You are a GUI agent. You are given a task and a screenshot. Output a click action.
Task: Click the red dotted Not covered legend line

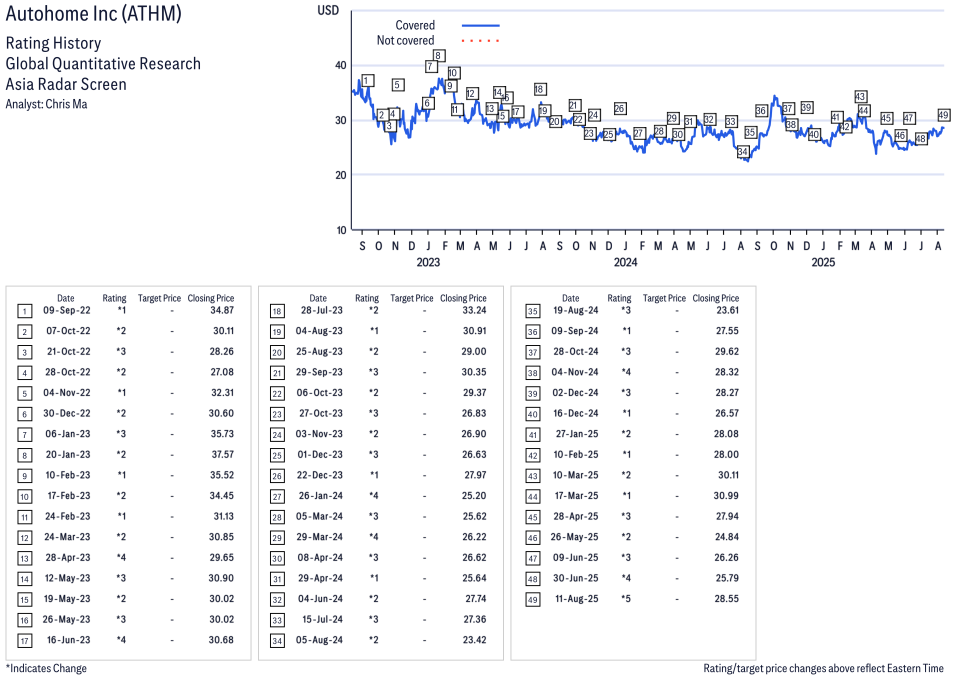[x=481, y=41]
